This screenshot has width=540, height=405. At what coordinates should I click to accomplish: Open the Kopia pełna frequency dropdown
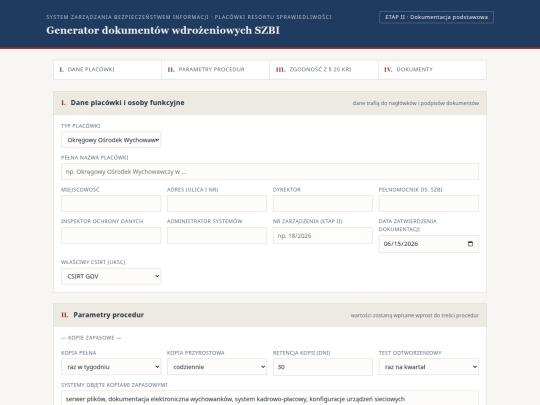111,367
